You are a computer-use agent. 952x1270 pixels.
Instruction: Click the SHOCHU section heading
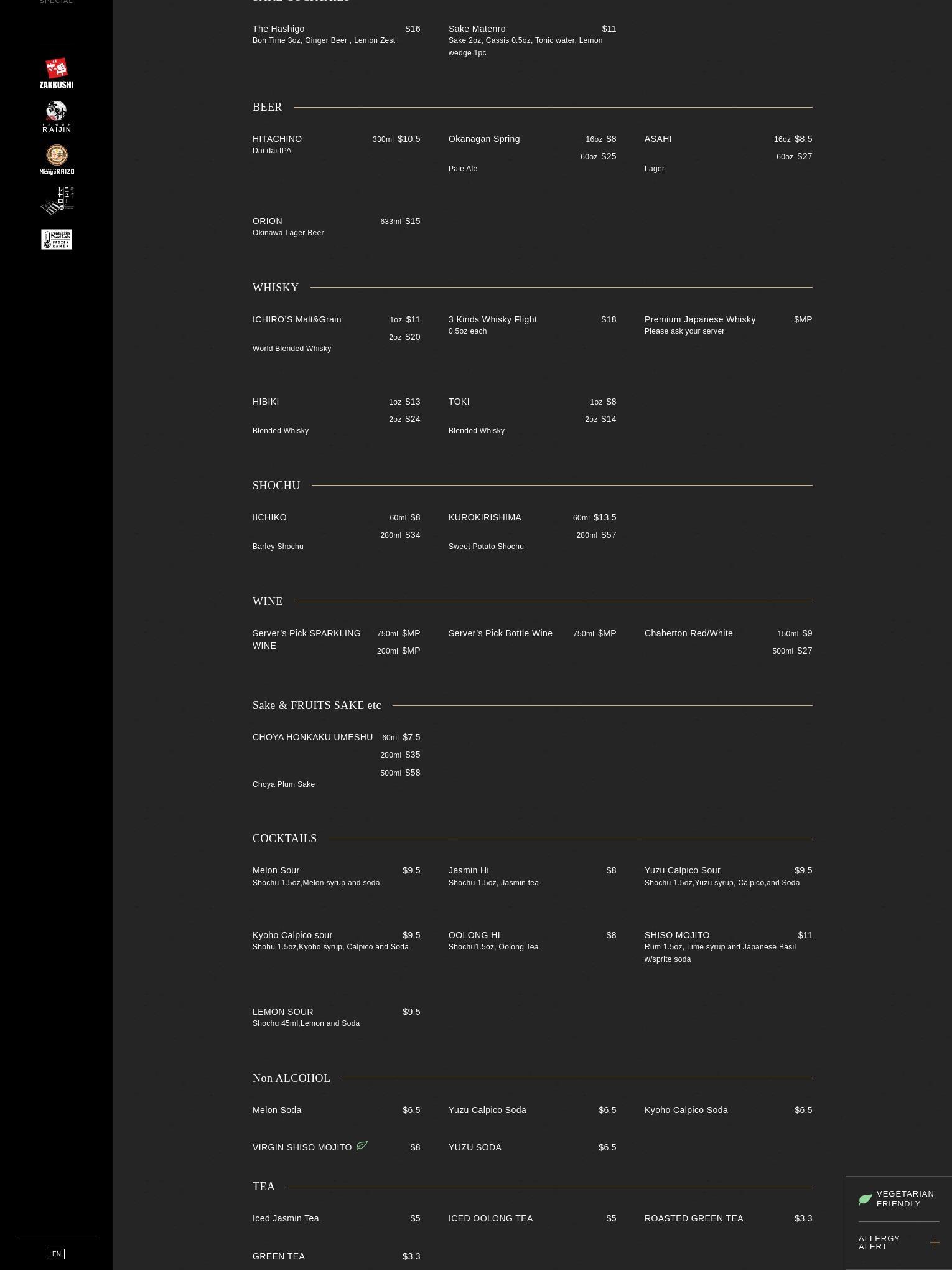pyautogui.click(x=276, y=486)
